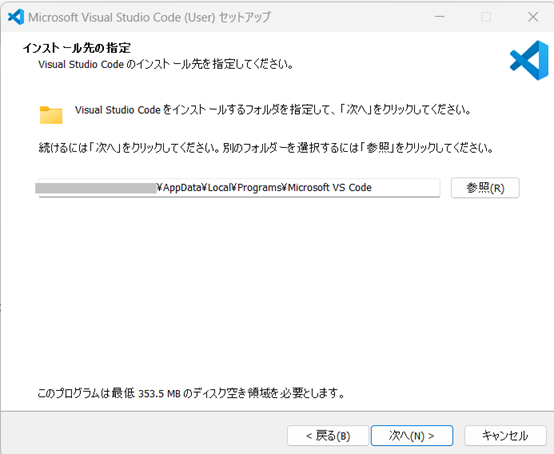Click the 参照(R) browse button
This screenshot has width=554, height=454.
pos(485,188)
